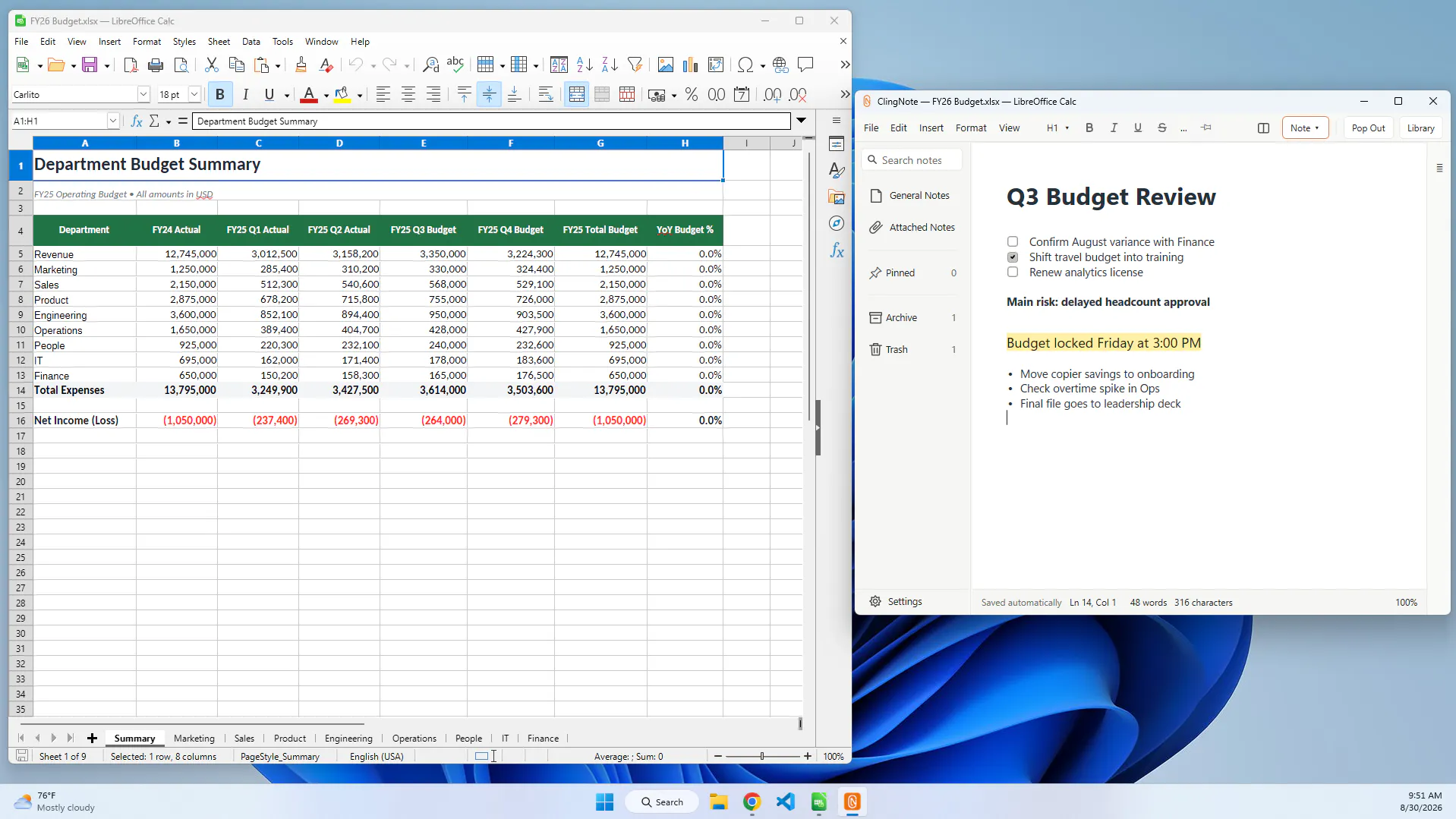Open the sidebar Properties icon

(x=837, y=143)
